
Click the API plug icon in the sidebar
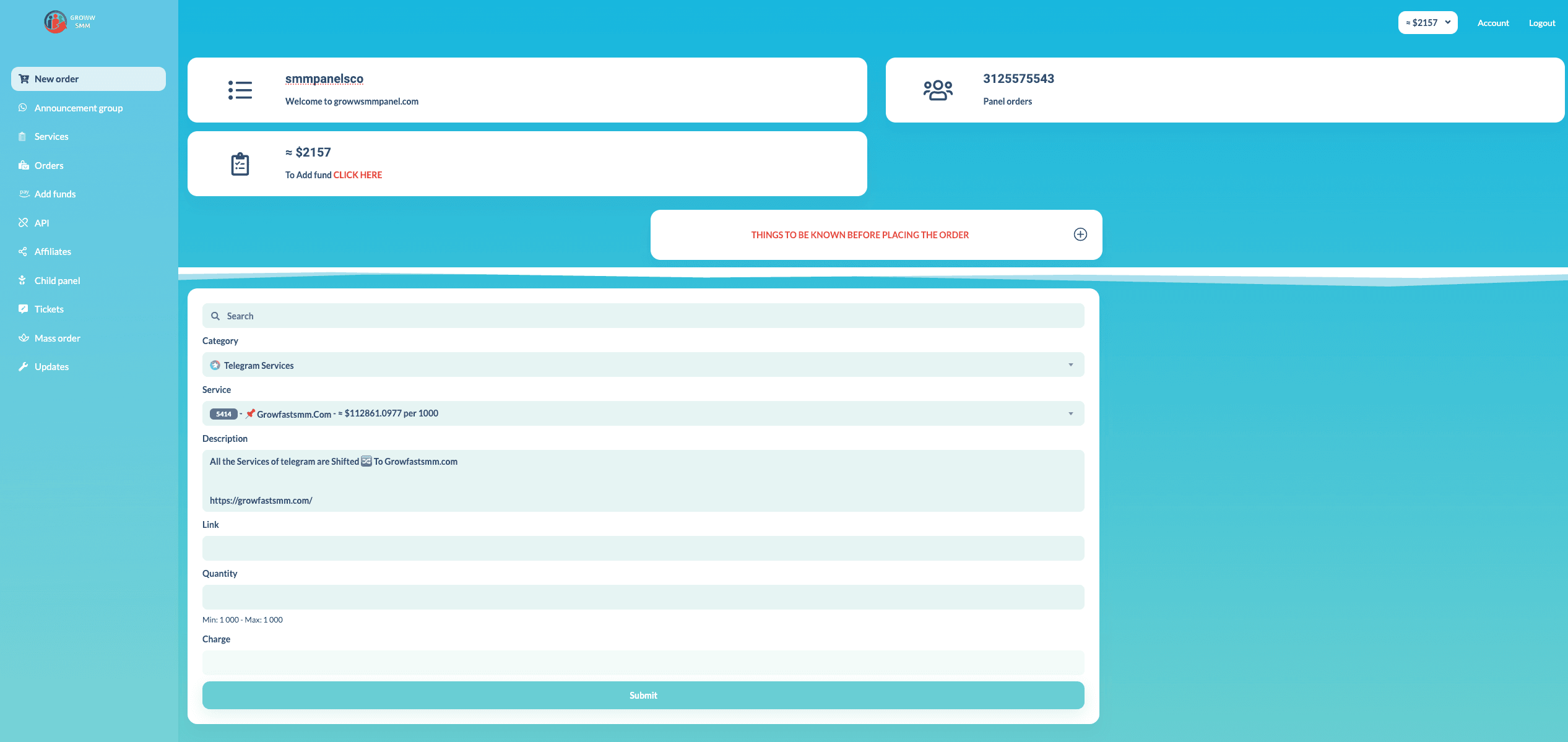(x=24, y=223)
